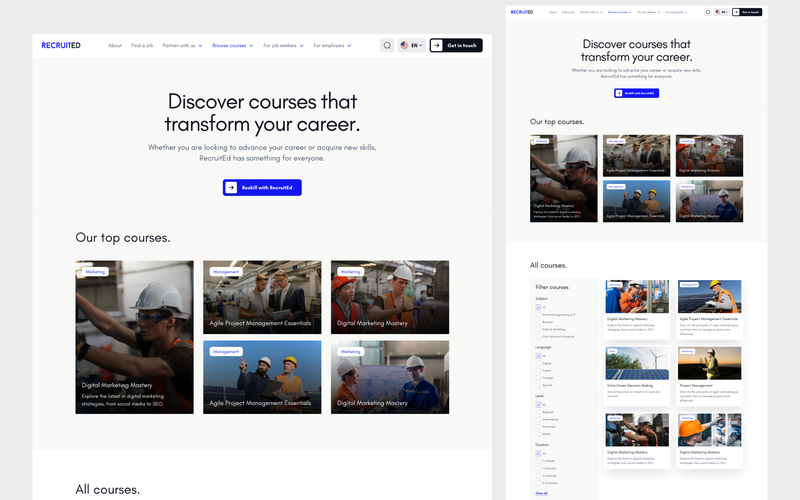
Task: Click the large Discover courses that transform your career headline
Action: [x=262, y=113]
